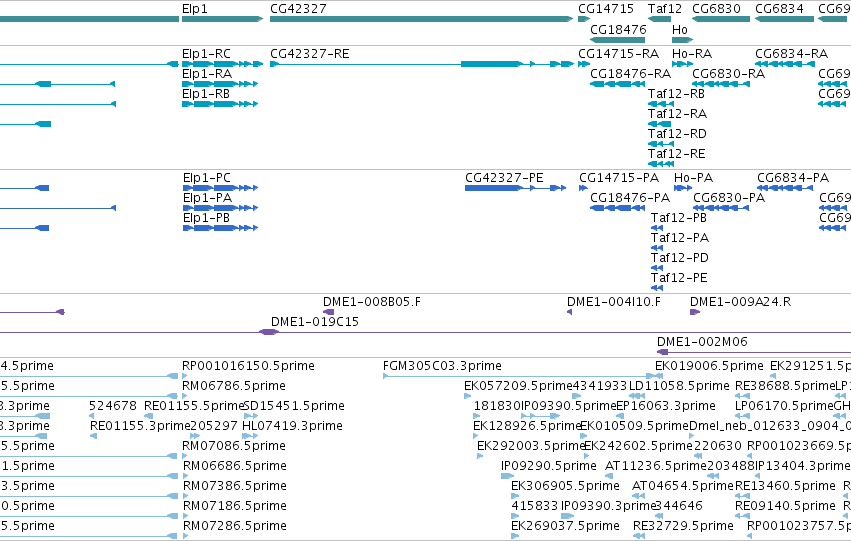Select the Taf12-PE label
851x541 pixels.
click(x=679, y=278)
